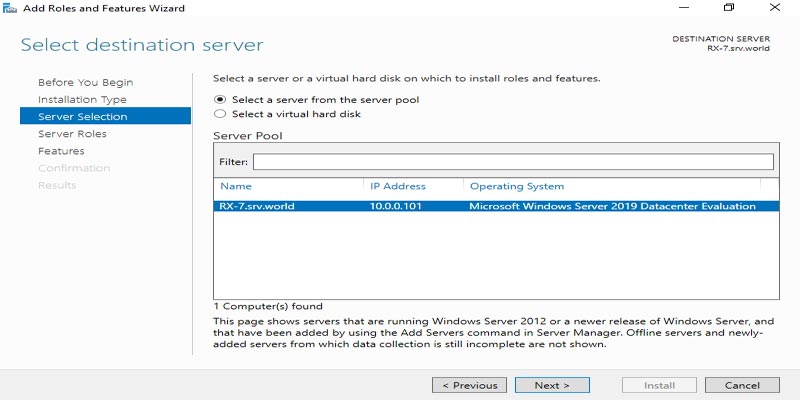Close the Add Roles wizard window

click(x=774, y=8)
